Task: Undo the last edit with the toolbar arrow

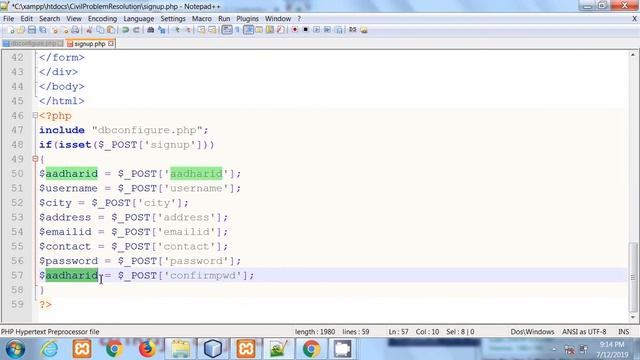Action: click(125, 30)
